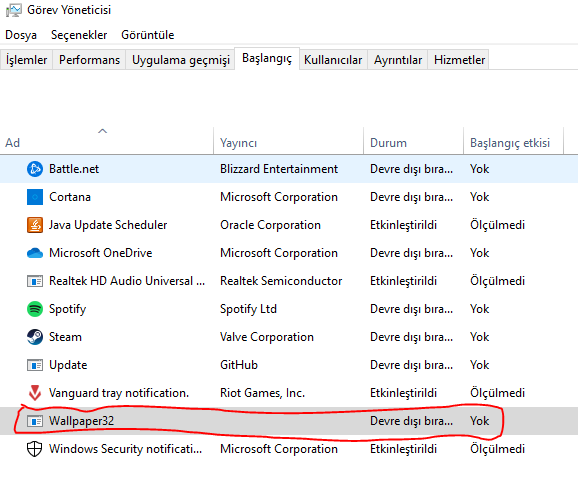Sort by the Başlangıç etkisi column header
The image size is (578, 504).
(510, 143)
